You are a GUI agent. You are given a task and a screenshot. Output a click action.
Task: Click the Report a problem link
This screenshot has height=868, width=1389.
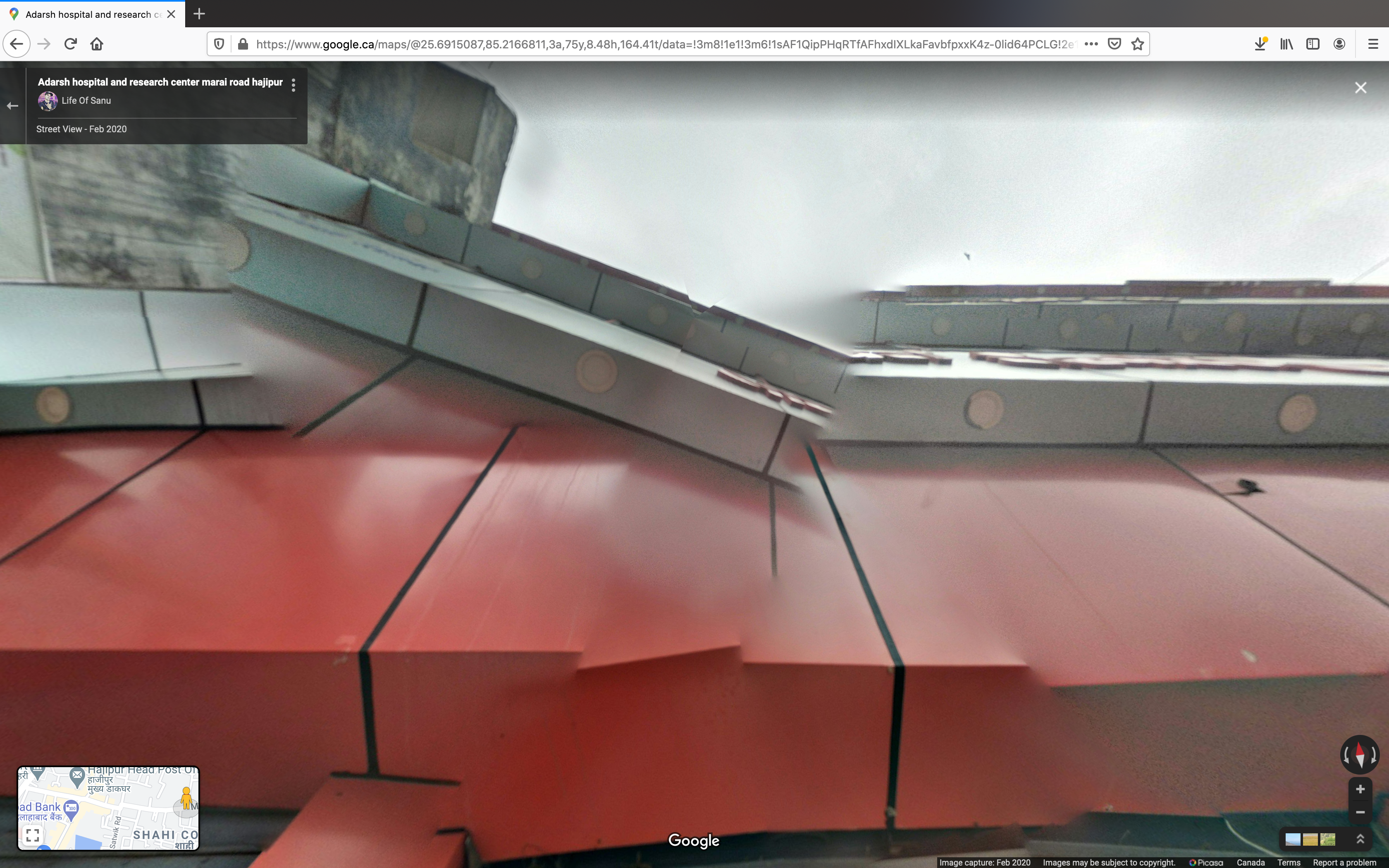click(x=1344, y=862)
